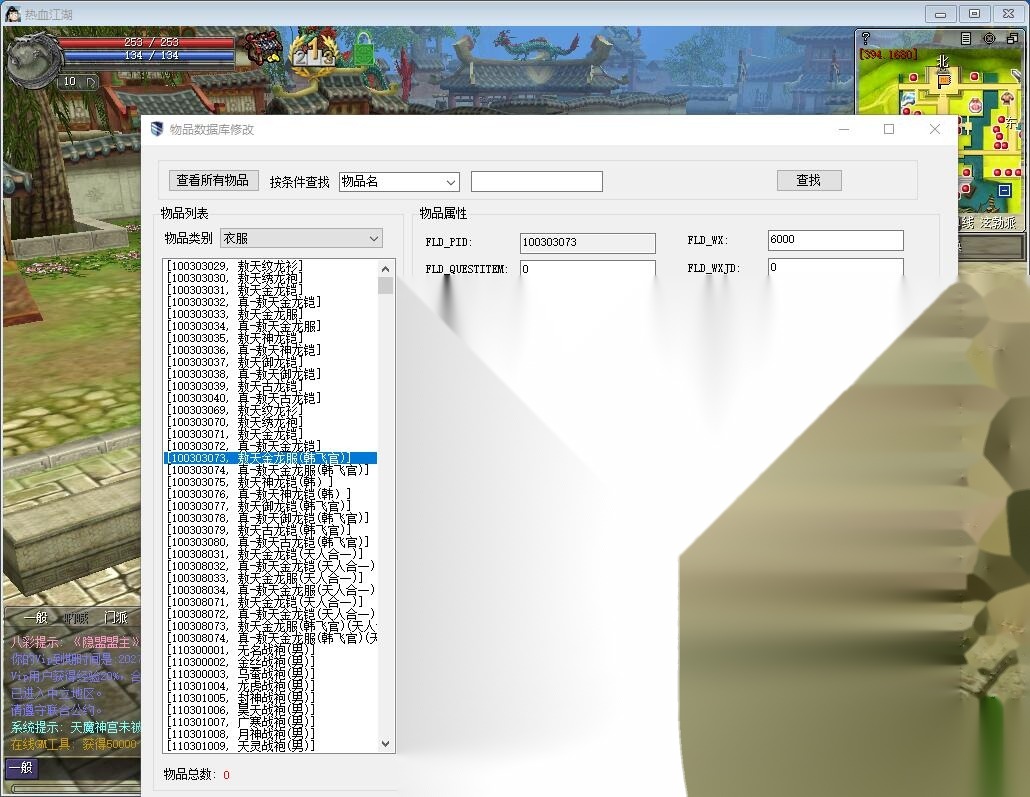Click the minimap help question mark icon

coord(866,38)
